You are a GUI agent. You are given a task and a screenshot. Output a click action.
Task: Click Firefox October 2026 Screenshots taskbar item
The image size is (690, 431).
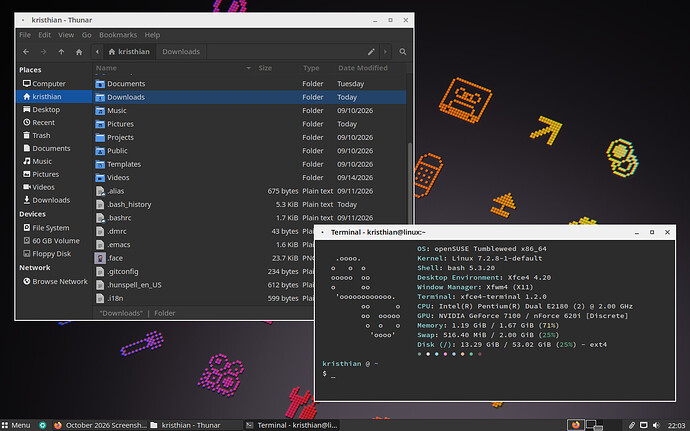[100, 425]
